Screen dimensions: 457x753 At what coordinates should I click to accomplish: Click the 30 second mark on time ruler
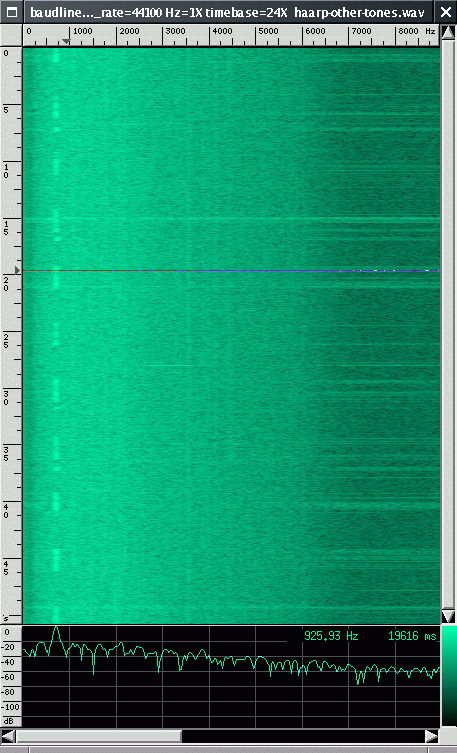tap(6, 398)
